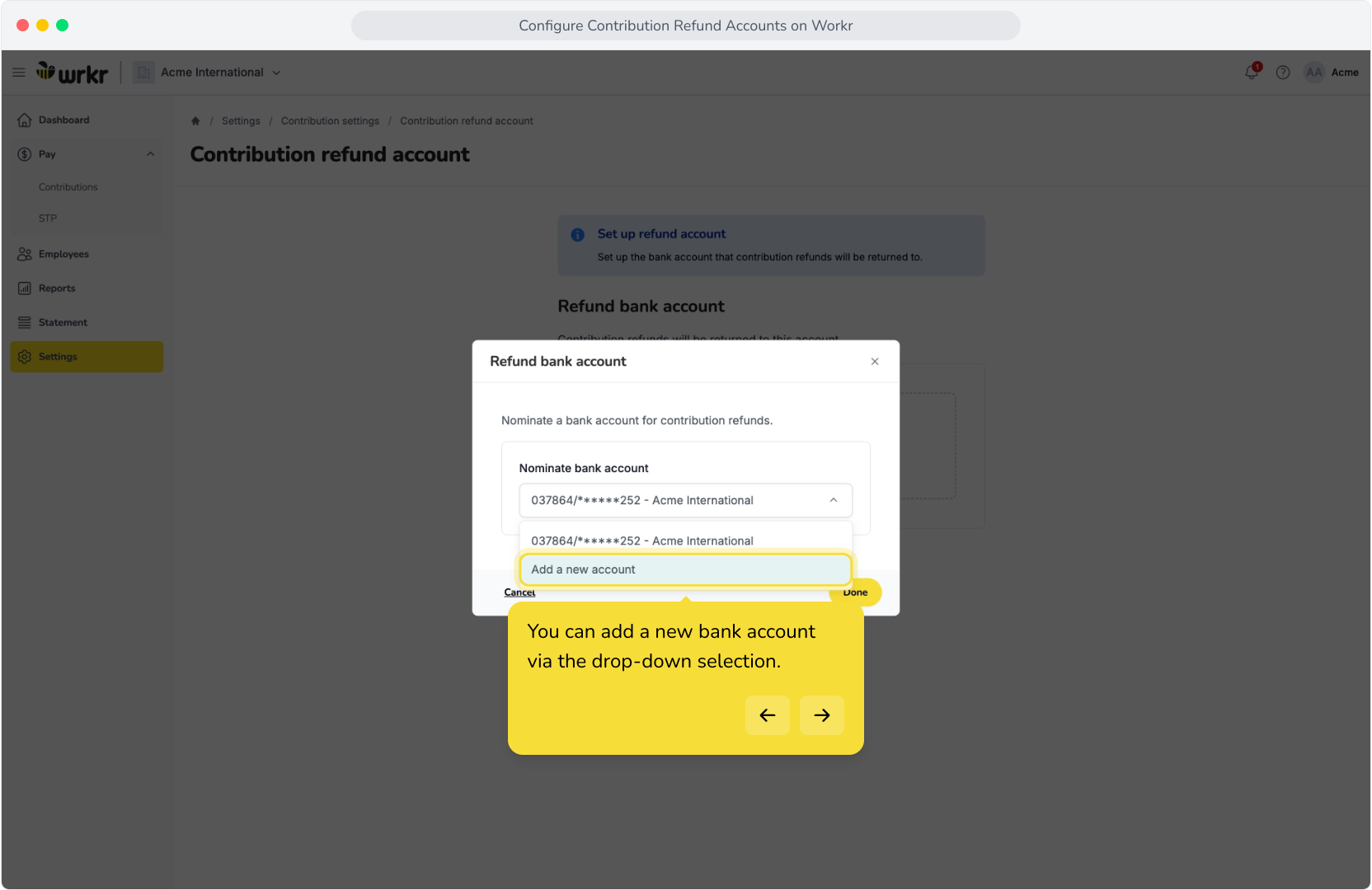The width and height of the screenshot is (1372, 890).
Task: Select Pay in the sidebar
Action: coord(87,154)
